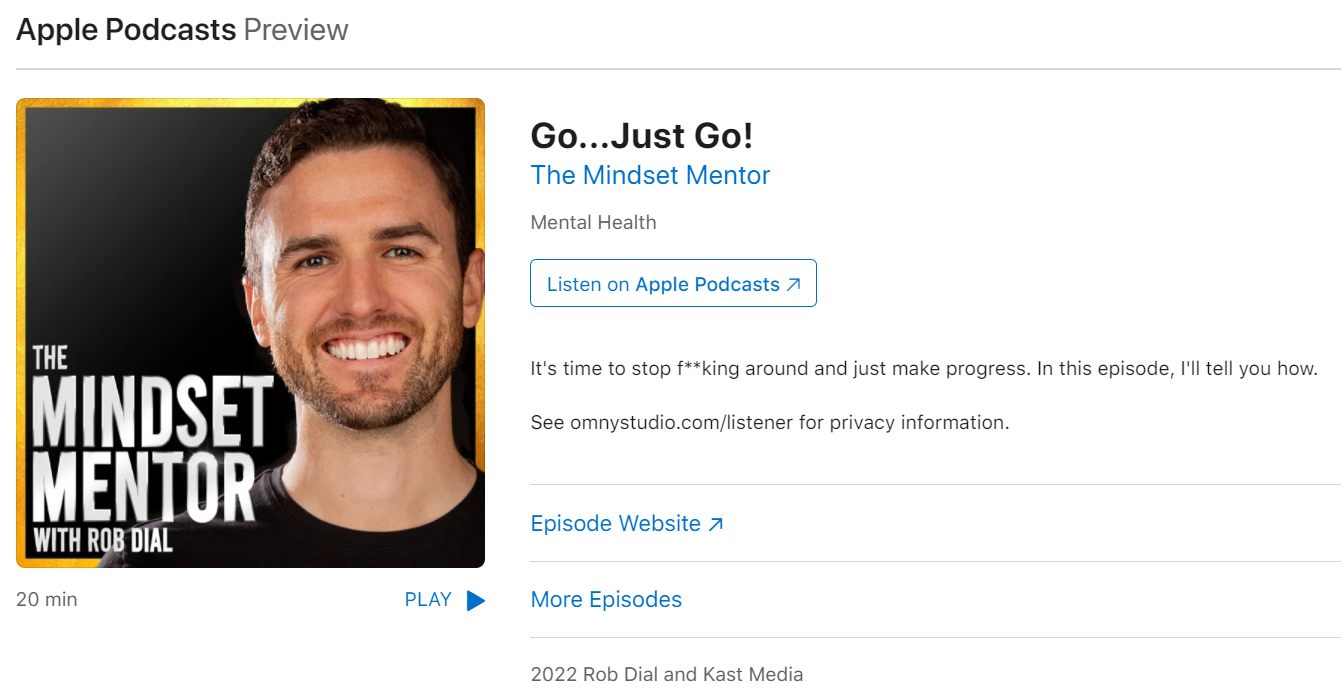Click the omnystudio.com/listener privacy line
The height and width of the screenshot is (699, 1341).
coord(769,422)
